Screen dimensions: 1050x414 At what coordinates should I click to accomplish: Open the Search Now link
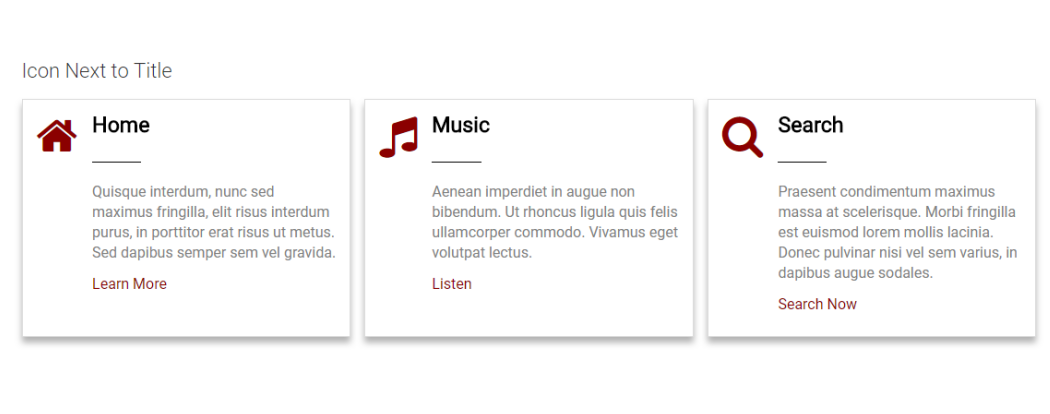817,304
